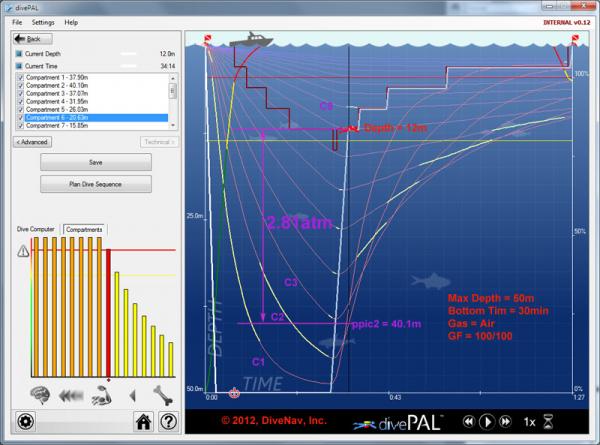600x445 pixels.
Task: Click the single left triangle arrow
Action: pyautogui.click(x=132, y=393)
